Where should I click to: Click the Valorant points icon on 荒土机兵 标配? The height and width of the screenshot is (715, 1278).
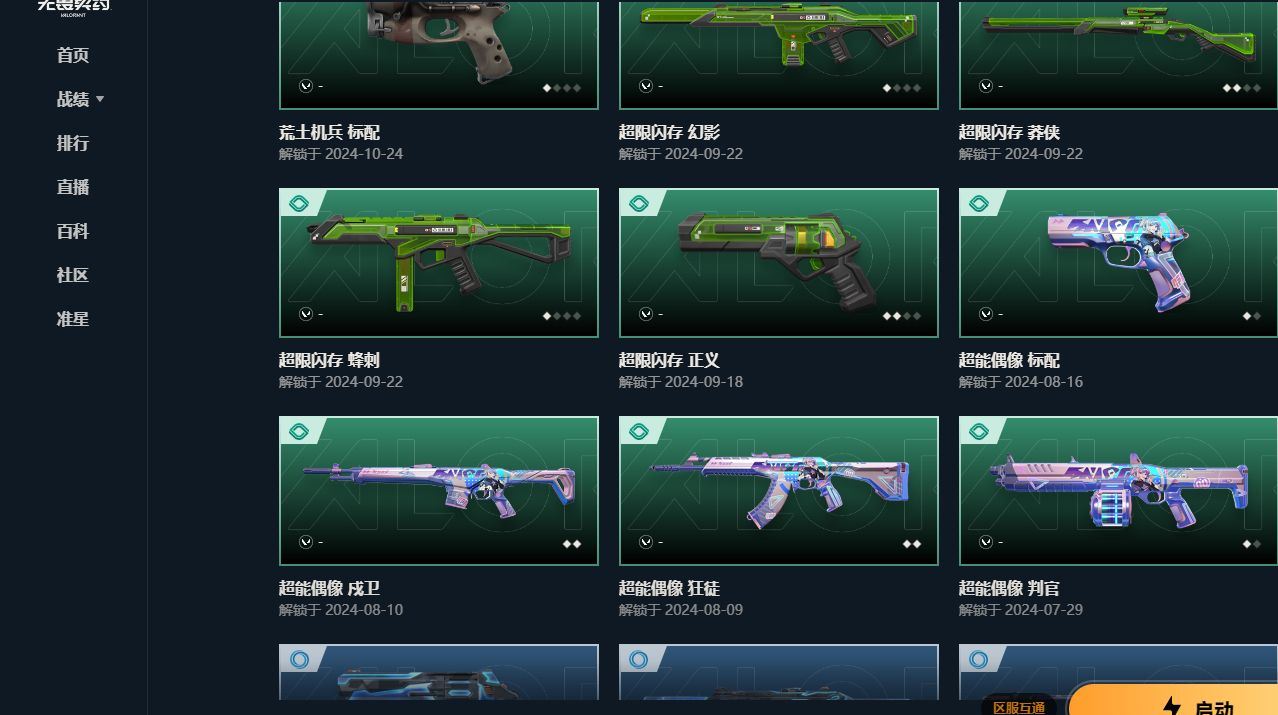306,86
